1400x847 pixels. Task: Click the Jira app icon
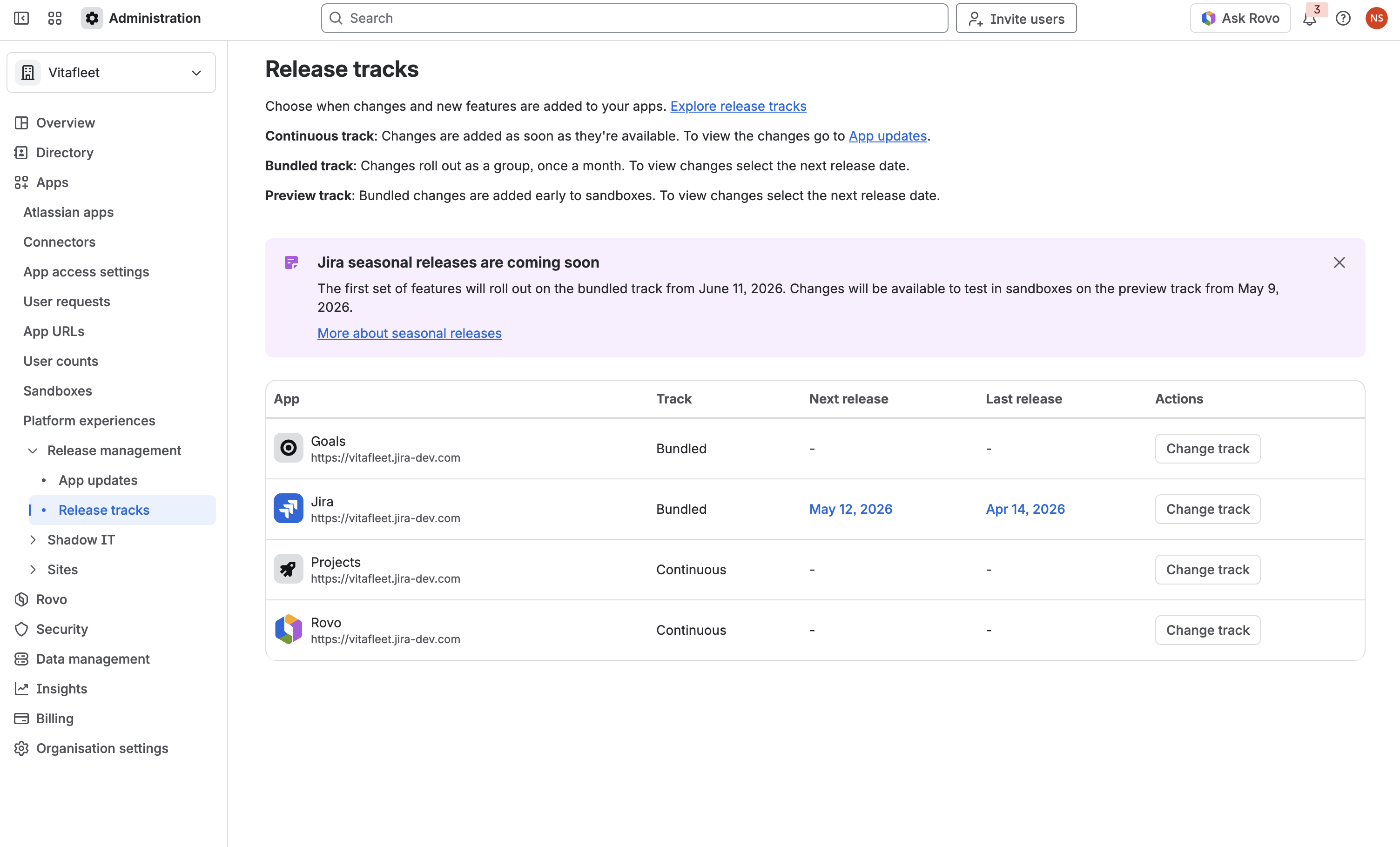point(289,508)
